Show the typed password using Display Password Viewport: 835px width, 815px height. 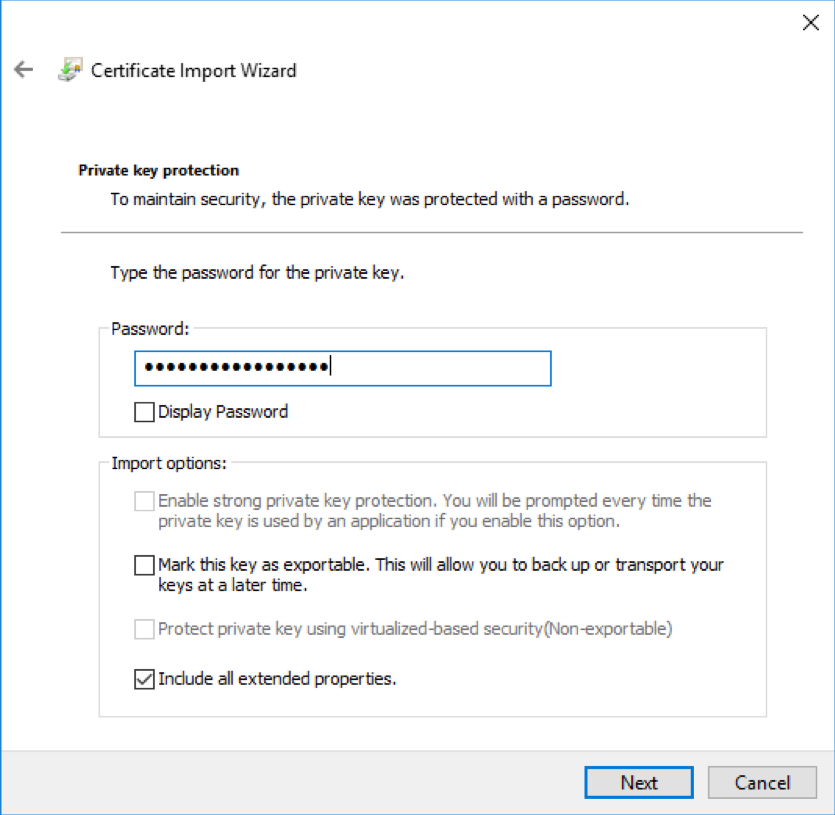pos(143,412)
